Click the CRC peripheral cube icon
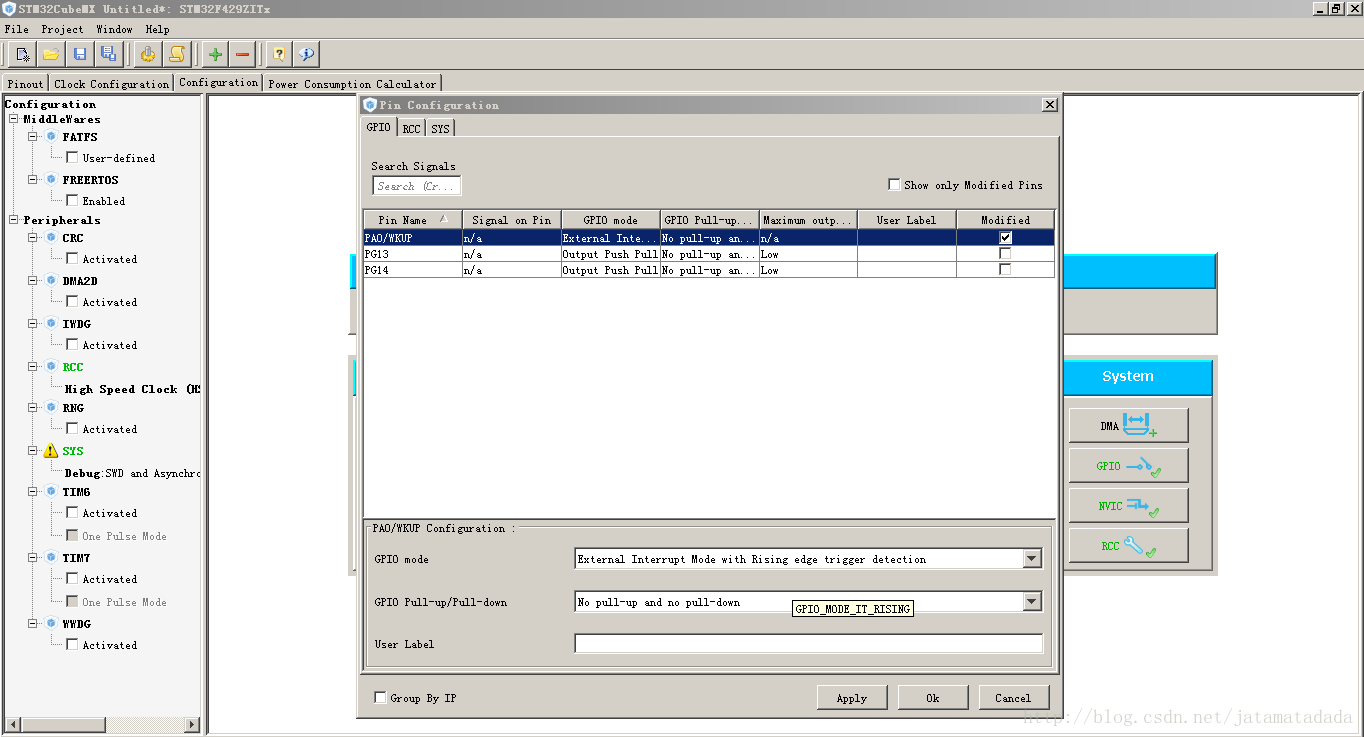 [x=51, y=237]
